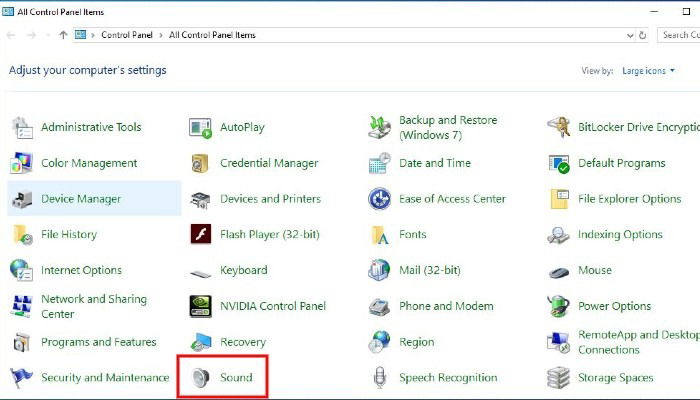Open the AutoPlay icon

coord(200,128)
